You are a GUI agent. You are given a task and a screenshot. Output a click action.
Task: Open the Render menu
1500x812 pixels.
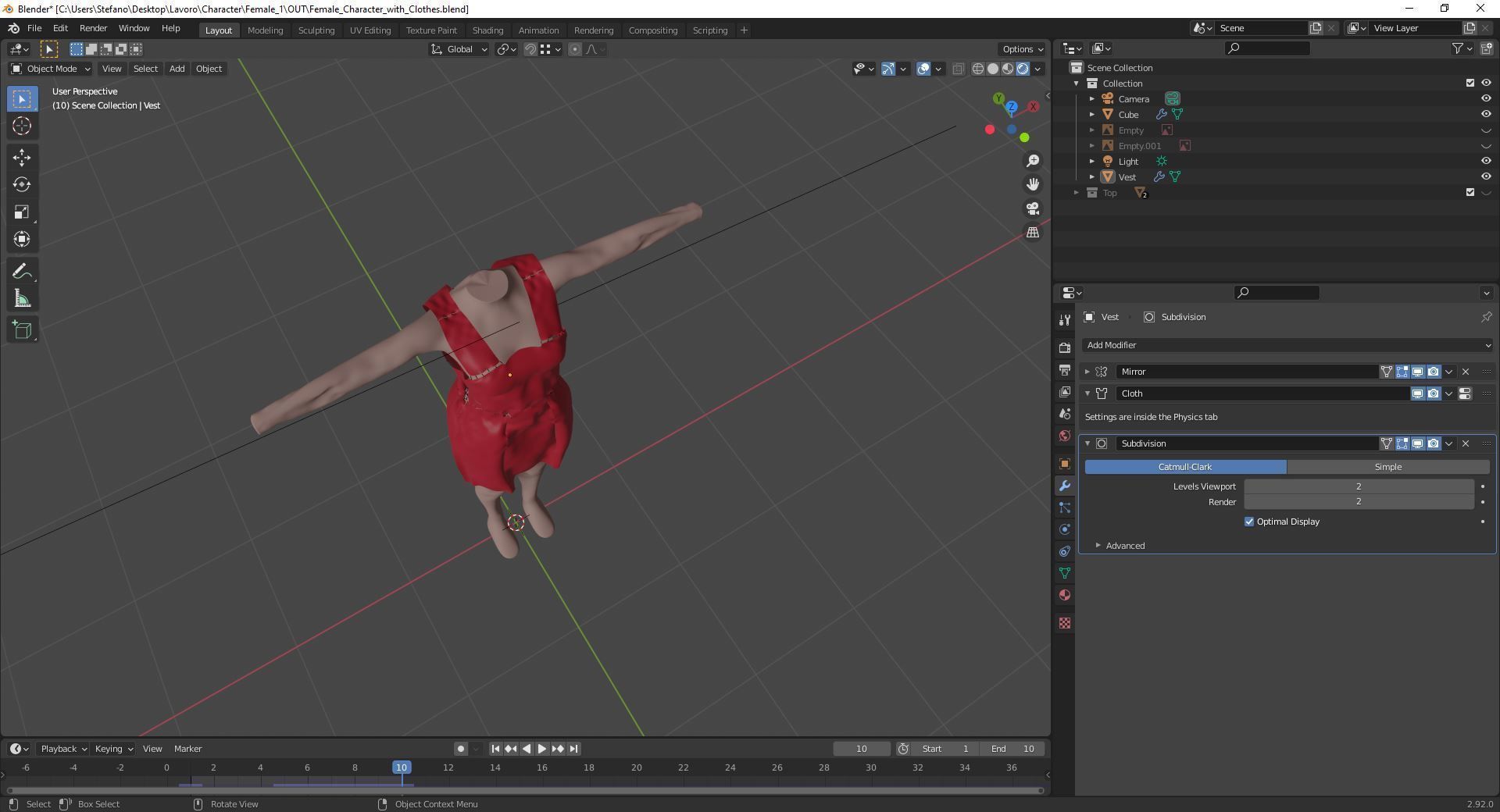point(93,28)
